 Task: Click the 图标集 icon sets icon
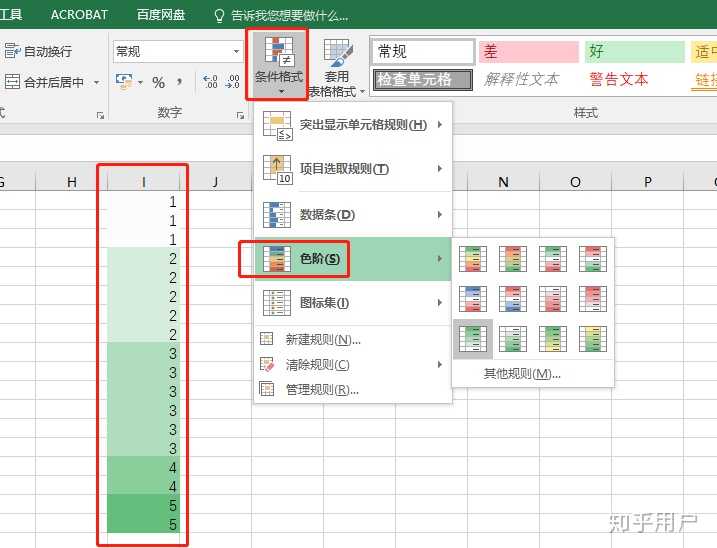[x=277, y=303]
